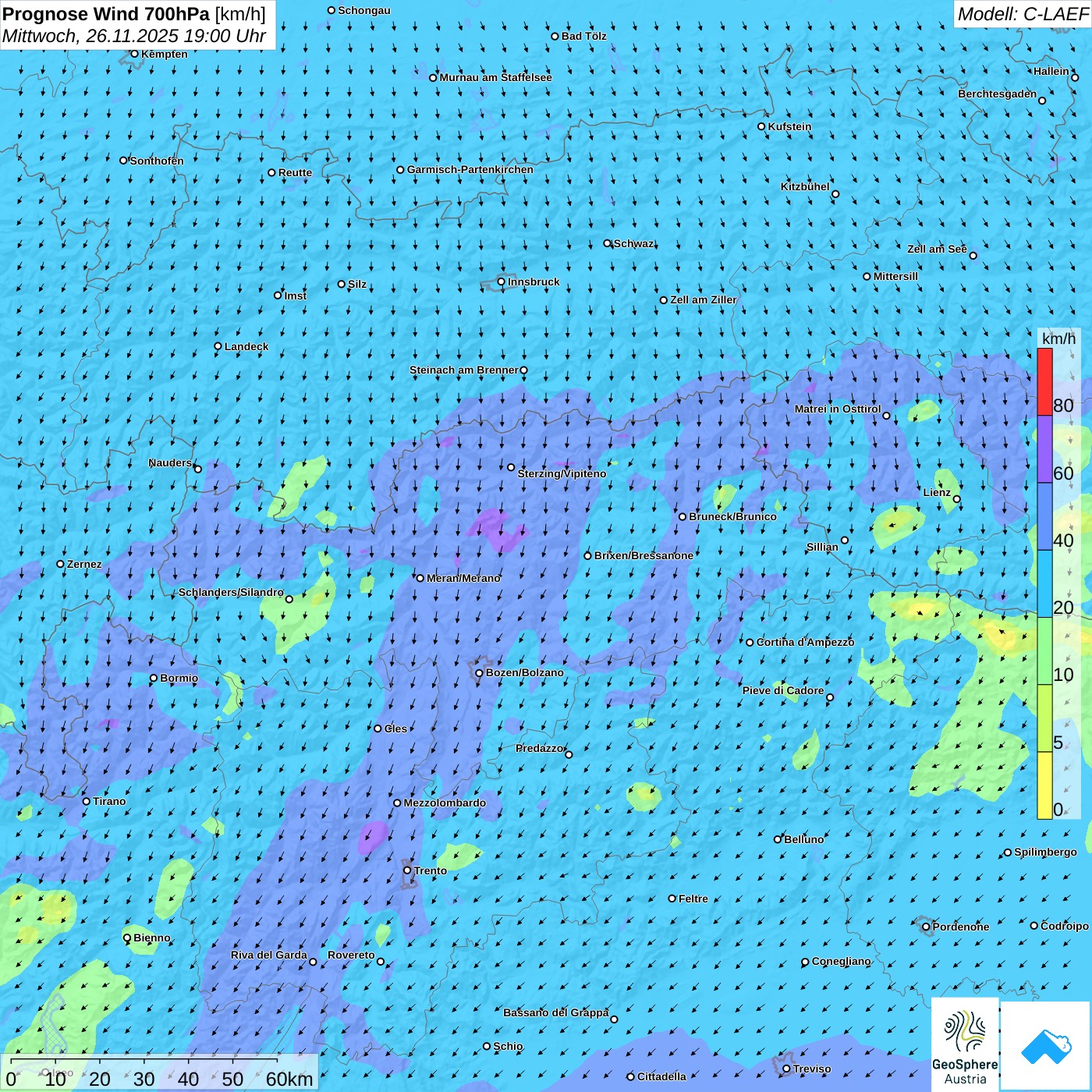
Task: Click the red 80 km/h legend color
Action: point(1044,381)
